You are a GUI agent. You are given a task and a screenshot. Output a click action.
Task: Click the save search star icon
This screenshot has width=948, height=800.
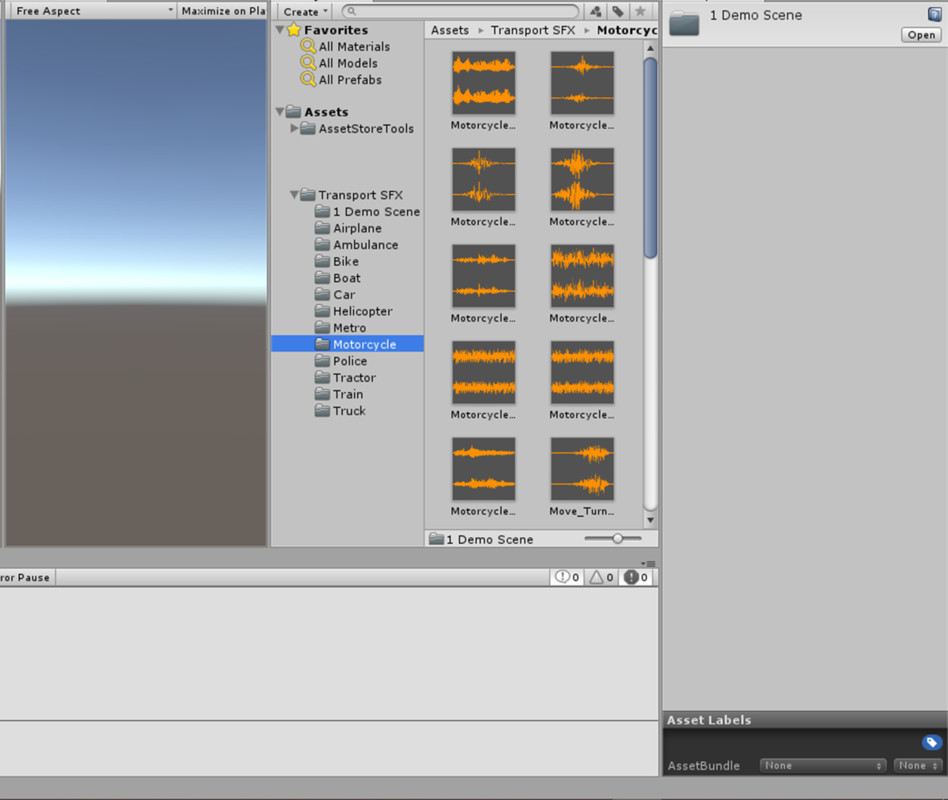[x=640, y=11]
